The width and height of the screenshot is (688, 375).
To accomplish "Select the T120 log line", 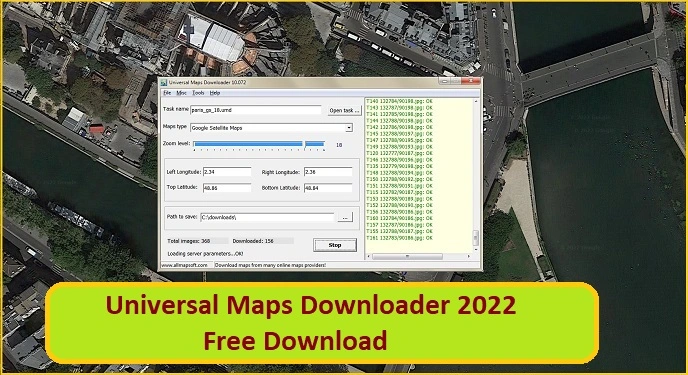I will [x=399, y=153].
